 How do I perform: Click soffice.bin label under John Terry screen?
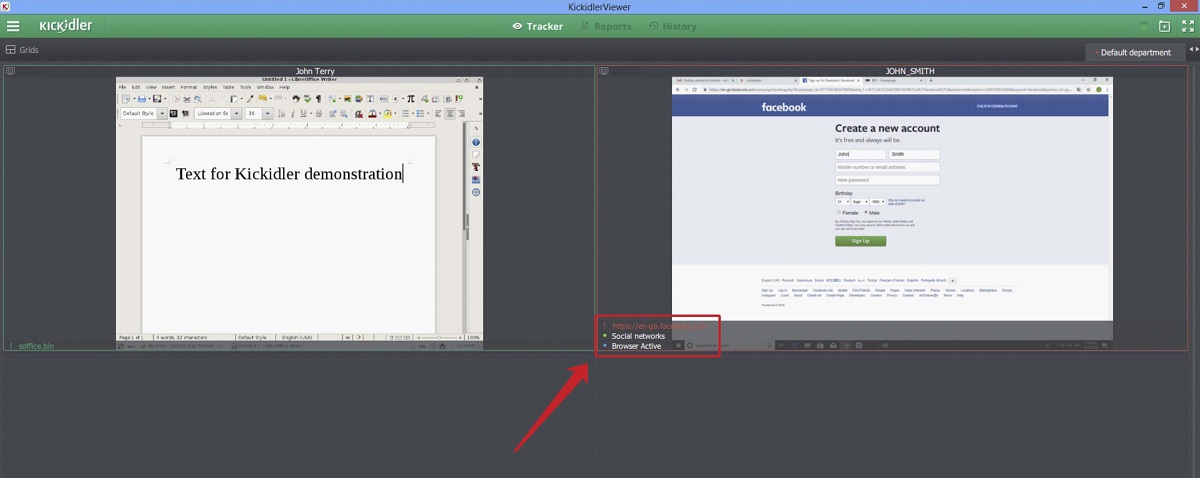tap(37, 346)
